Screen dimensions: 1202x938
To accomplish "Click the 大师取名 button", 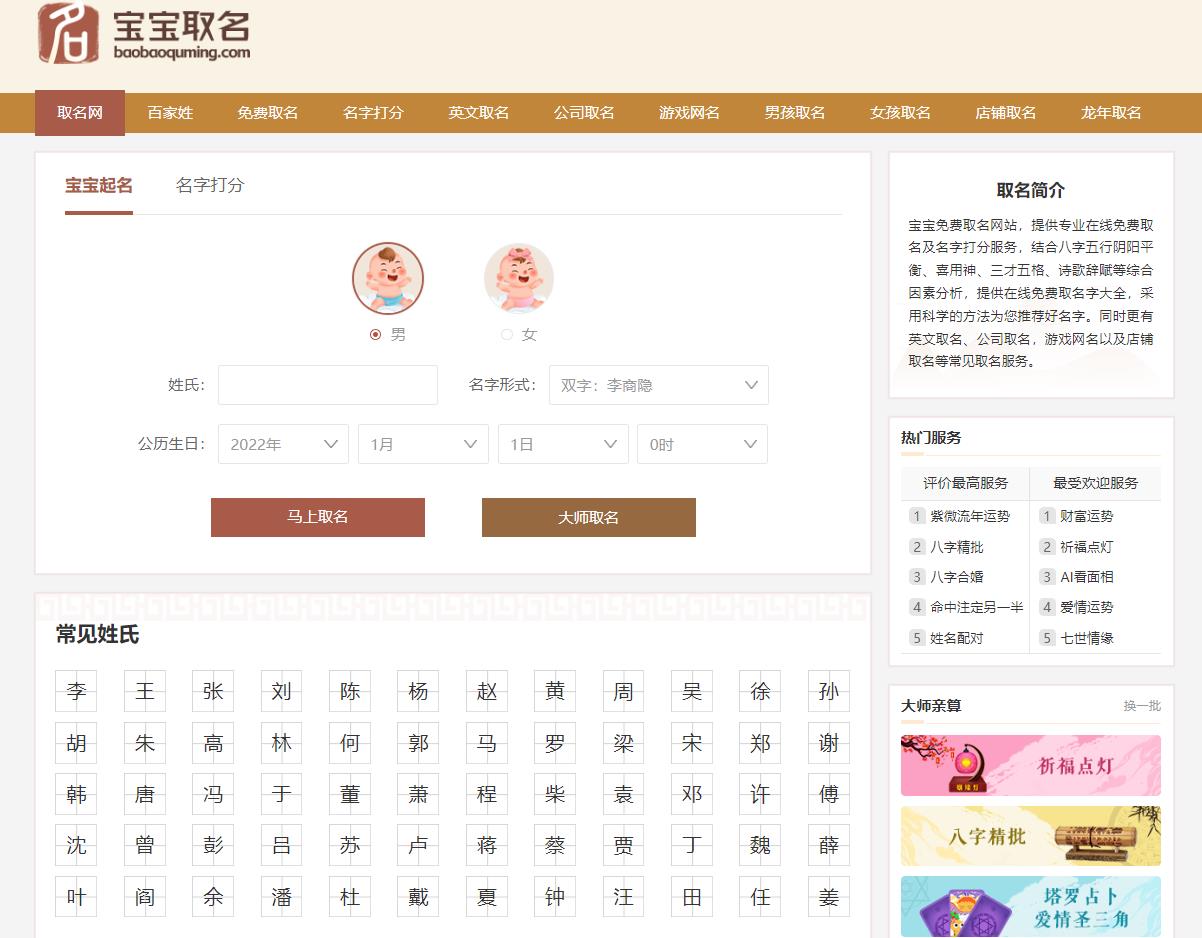I will 588,517.
